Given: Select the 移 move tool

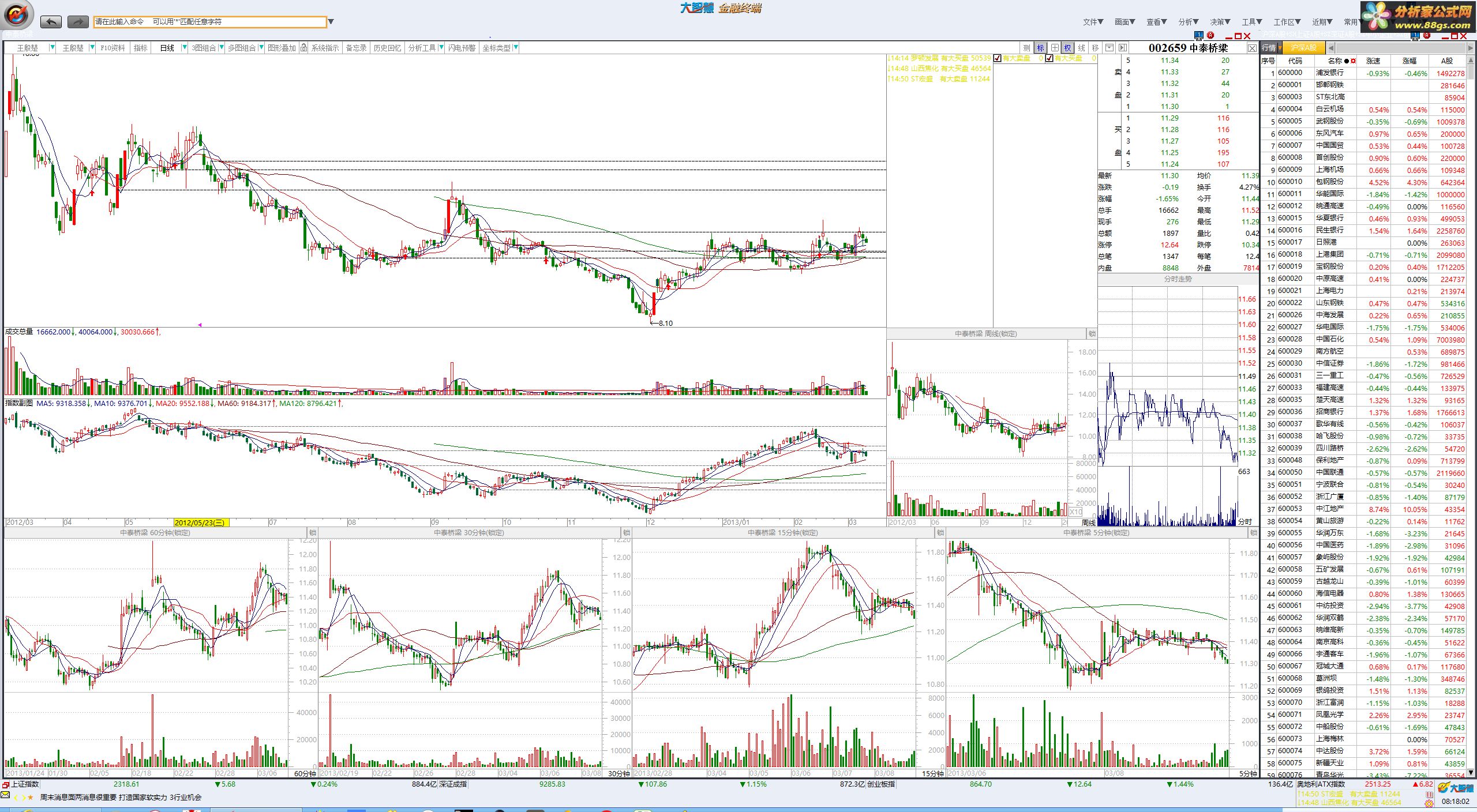Looking at the screenshot, I should click(1095, 48).
